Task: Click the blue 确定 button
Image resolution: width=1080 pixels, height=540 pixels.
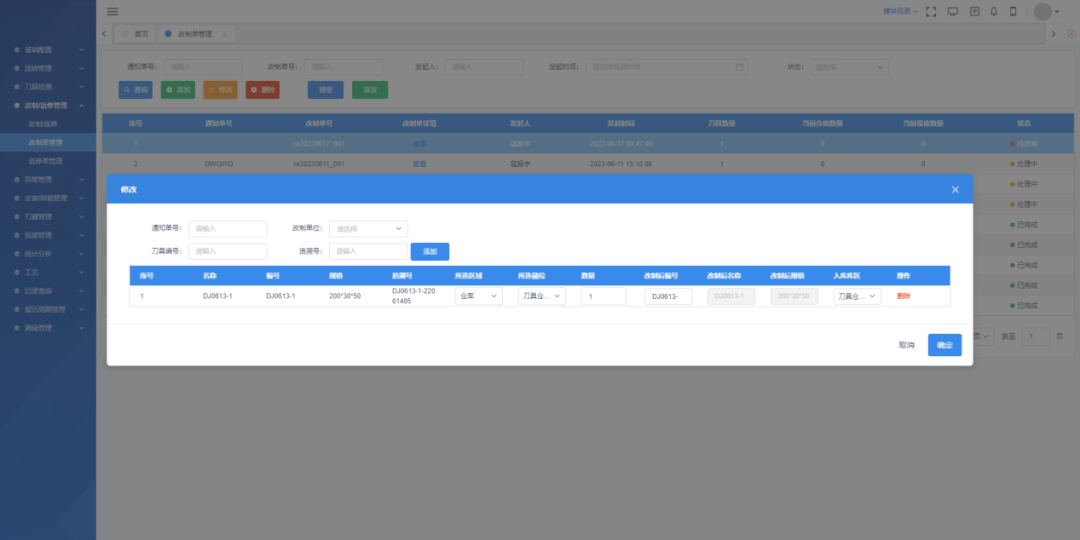Action: coord(944,345)
